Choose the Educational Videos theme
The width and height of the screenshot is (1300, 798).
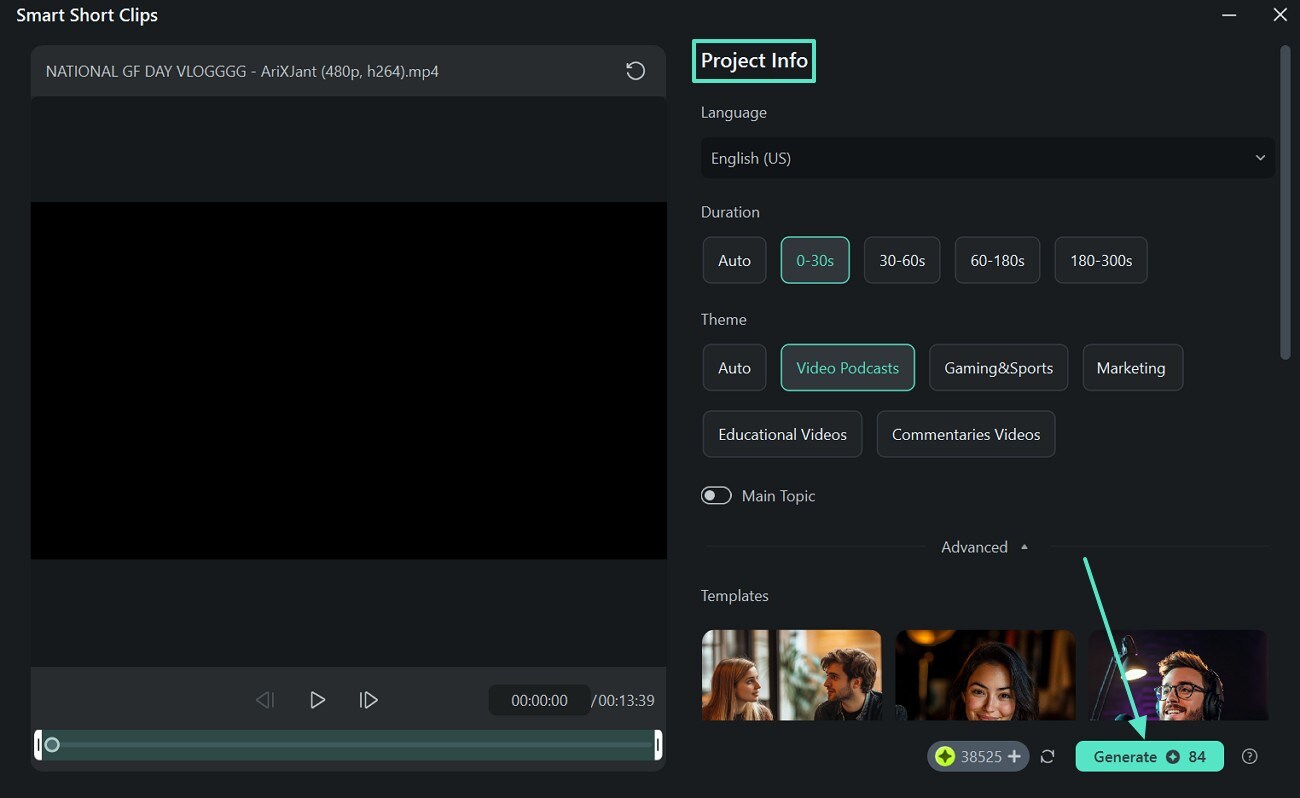pos(782,434)
